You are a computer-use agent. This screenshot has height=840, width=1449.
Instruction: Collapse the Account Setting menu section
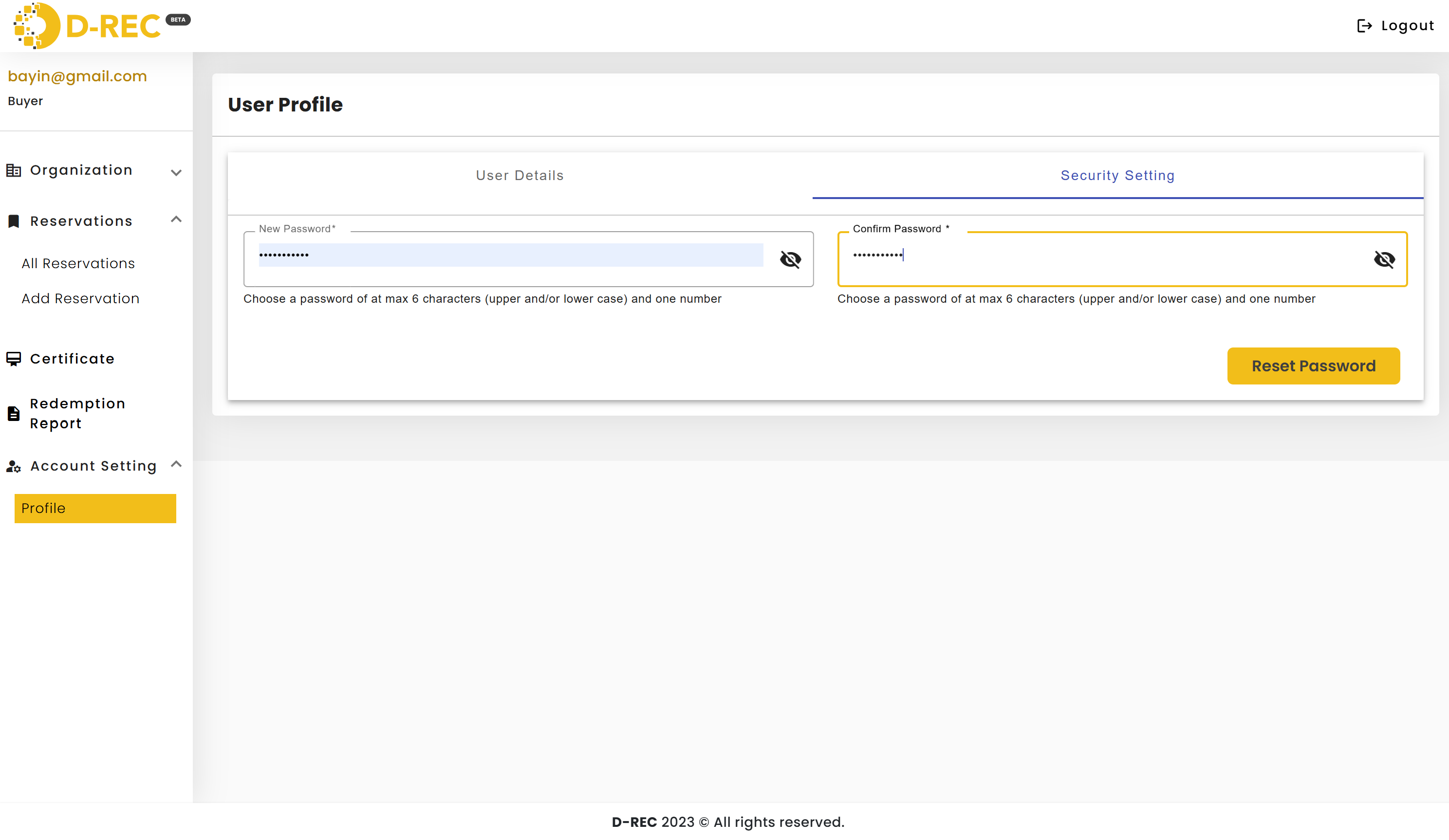coord(175,465)
